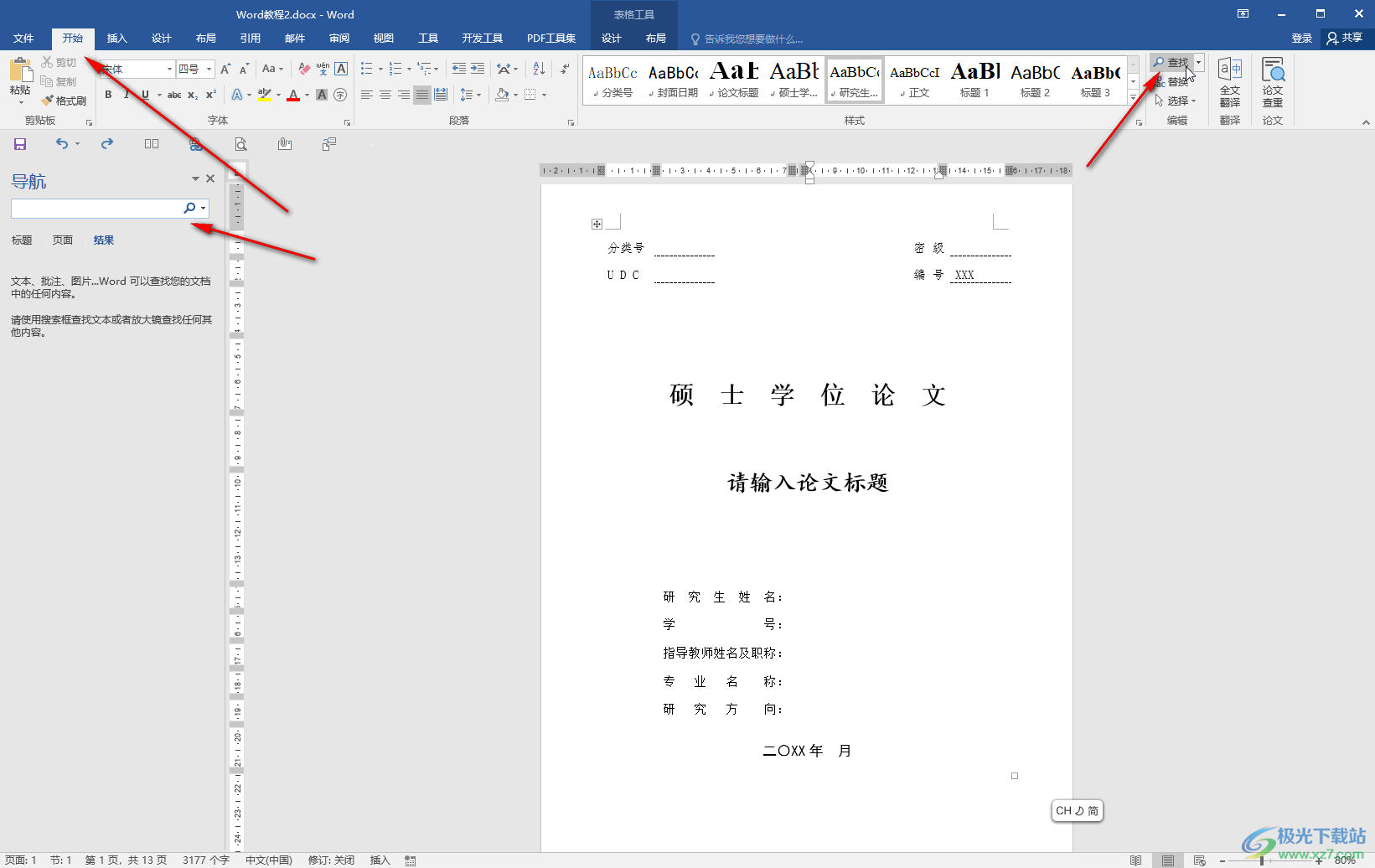Open the thesis check (论文查重) tool
This screenshot has height=868, width=1375.
[x=1272, y=82]
